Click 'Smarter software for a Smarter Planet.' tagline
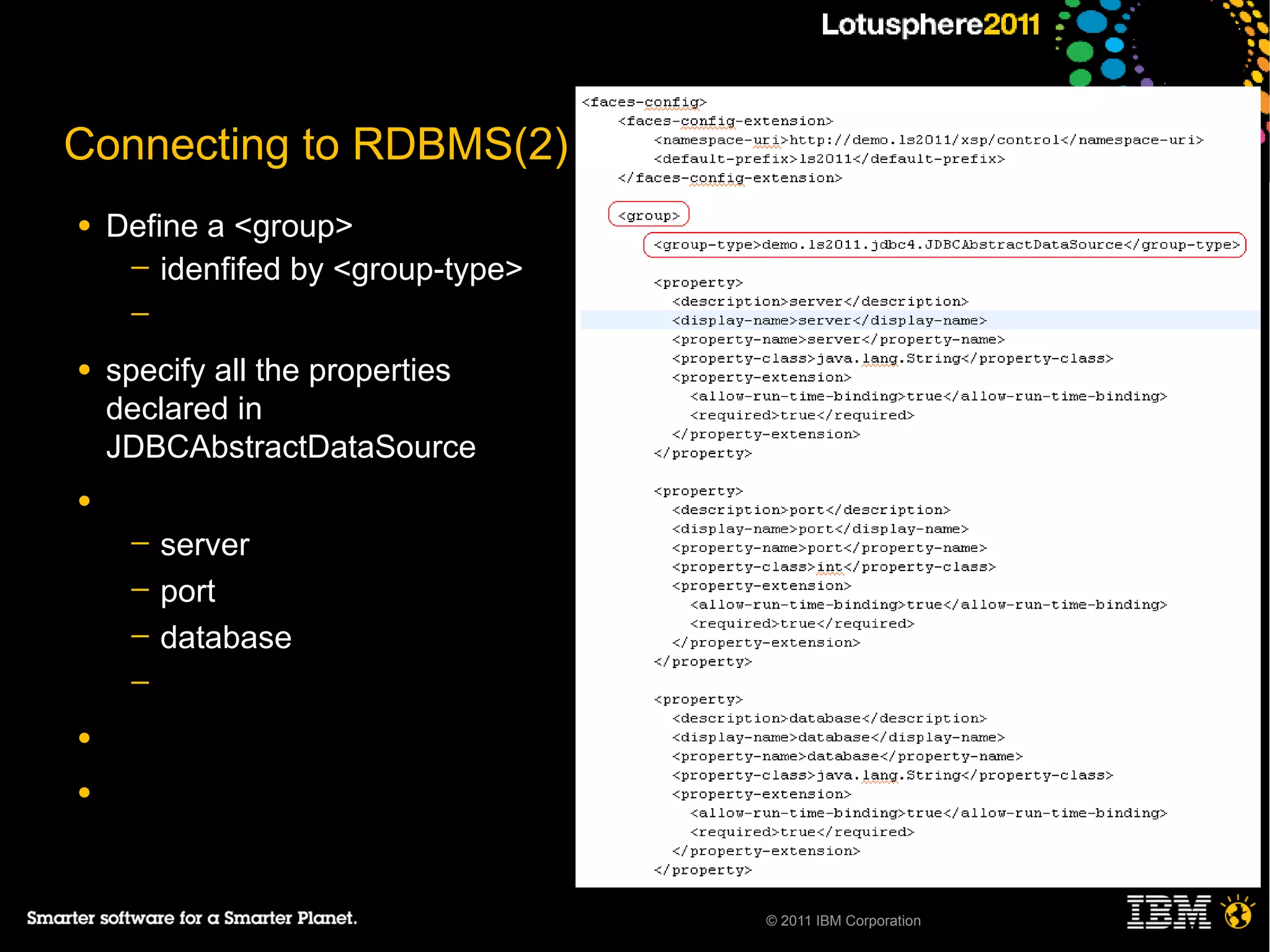Image resolution: width=1270 pixels, height=952 pixels. [x=192, y=918]
